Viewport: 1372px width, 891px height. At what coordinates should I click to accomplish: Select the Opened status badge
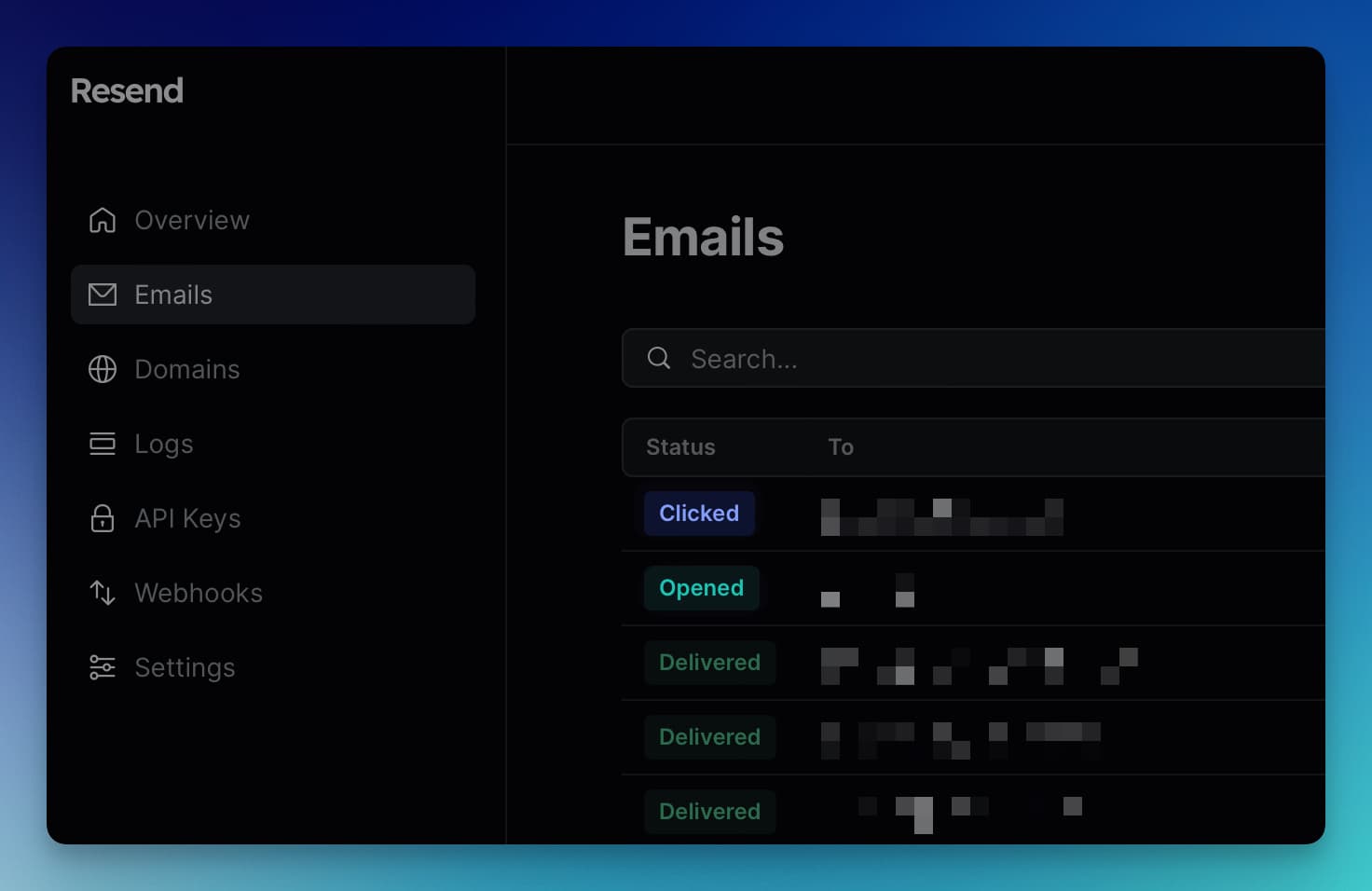click(701, 588)
